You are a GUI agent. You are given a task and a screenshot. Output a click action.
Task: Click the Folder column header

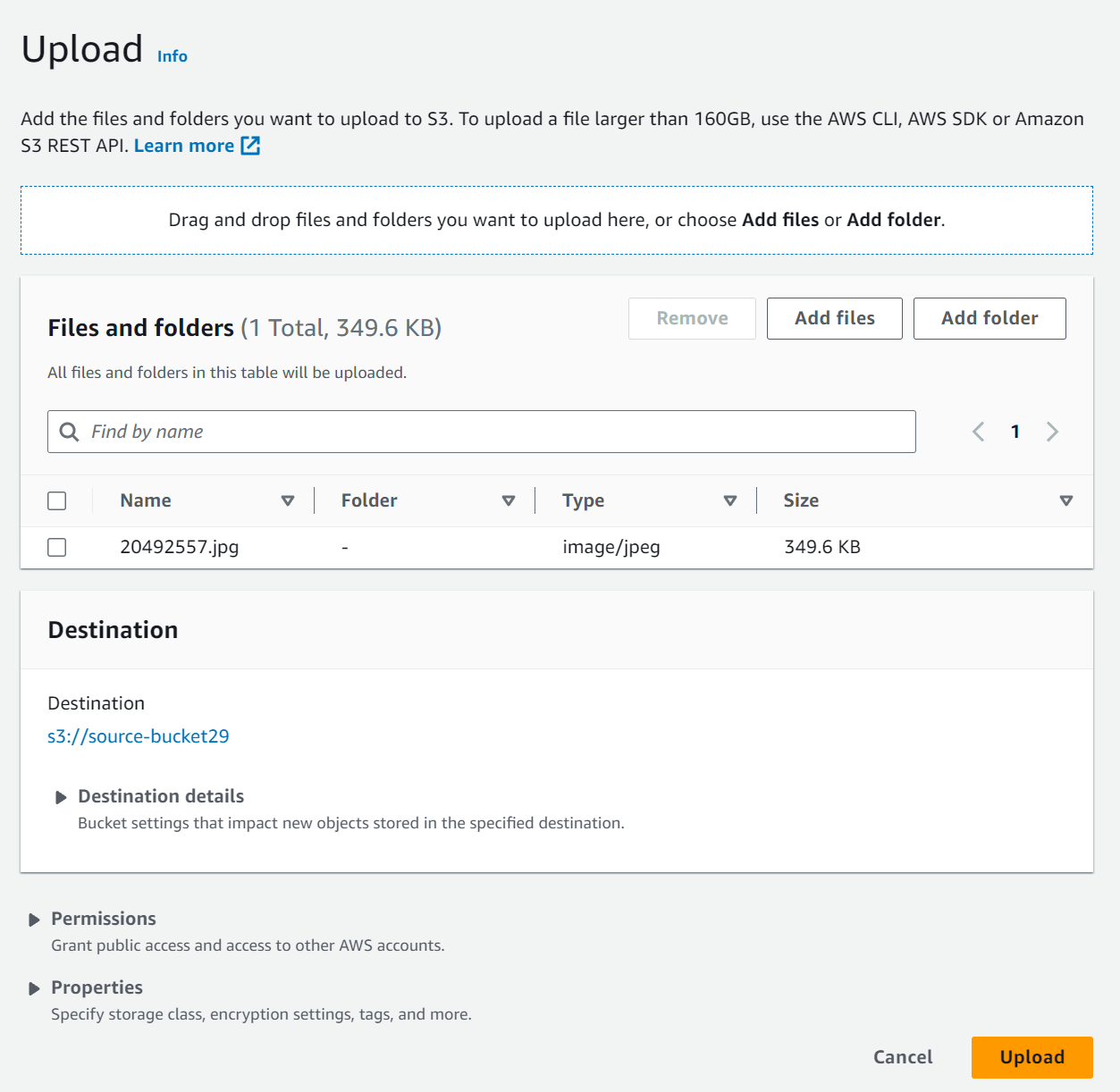[x=368, y=500]
